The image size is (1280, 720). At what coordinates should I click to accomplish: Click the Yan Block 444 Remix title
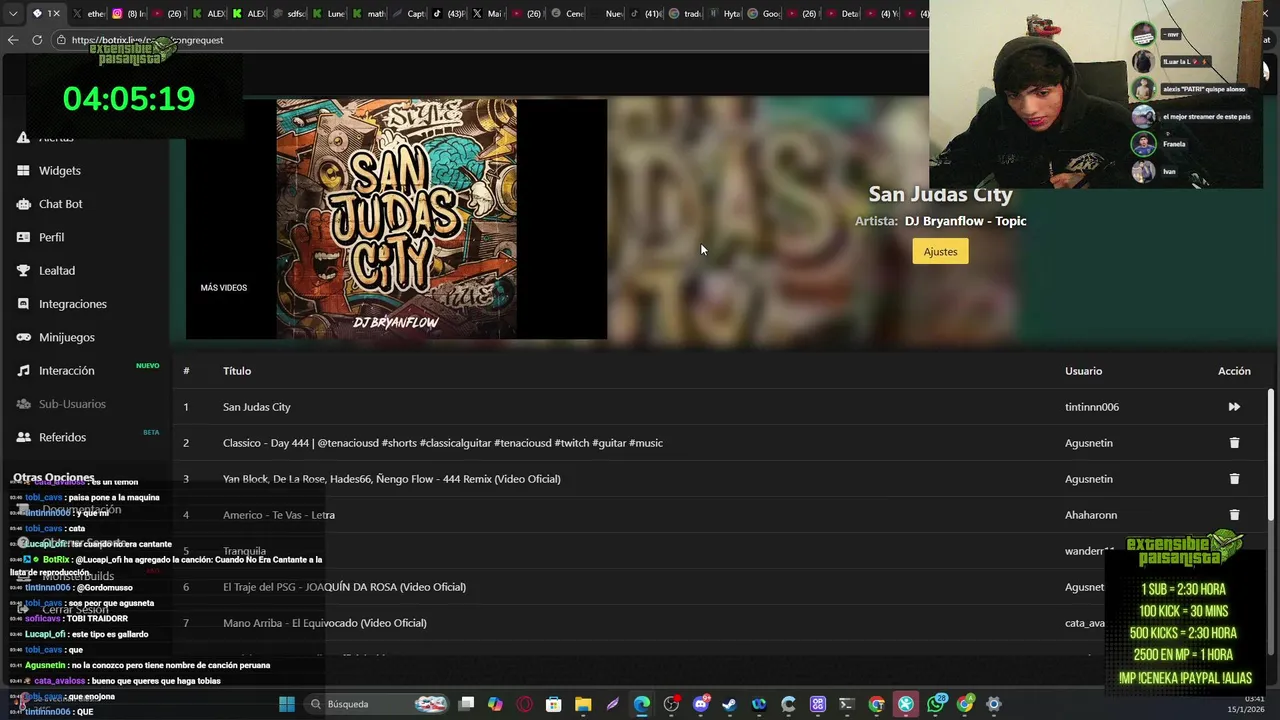[x=392, y=479]
